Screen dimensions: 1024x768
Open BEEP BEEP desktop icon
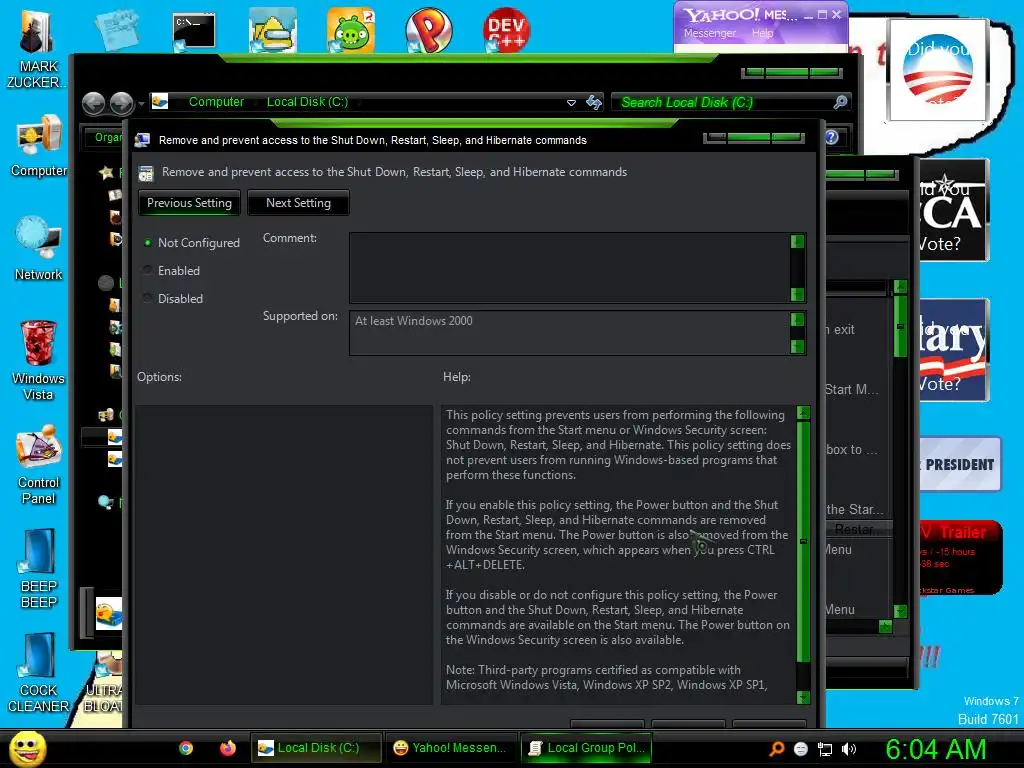[x=39, y=567]
